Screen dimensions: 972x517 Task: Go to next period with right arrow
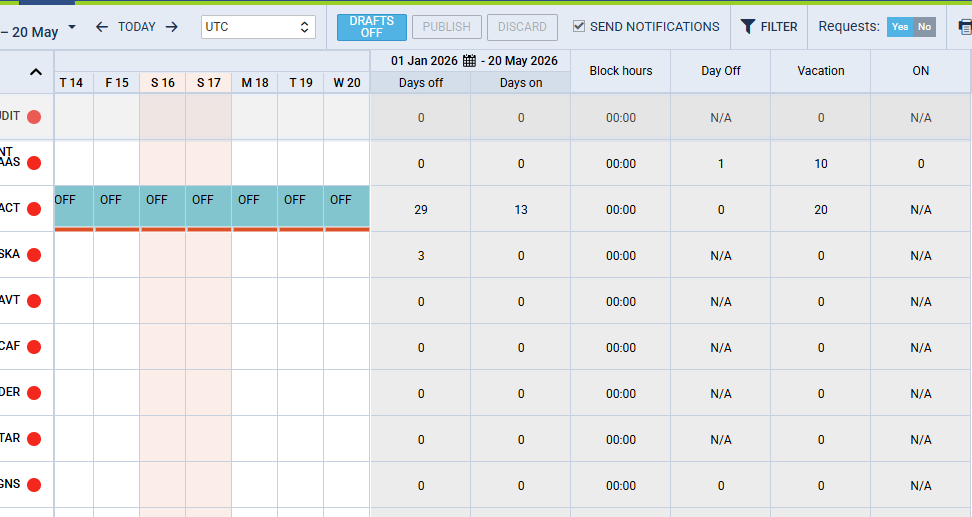[172, 27]
